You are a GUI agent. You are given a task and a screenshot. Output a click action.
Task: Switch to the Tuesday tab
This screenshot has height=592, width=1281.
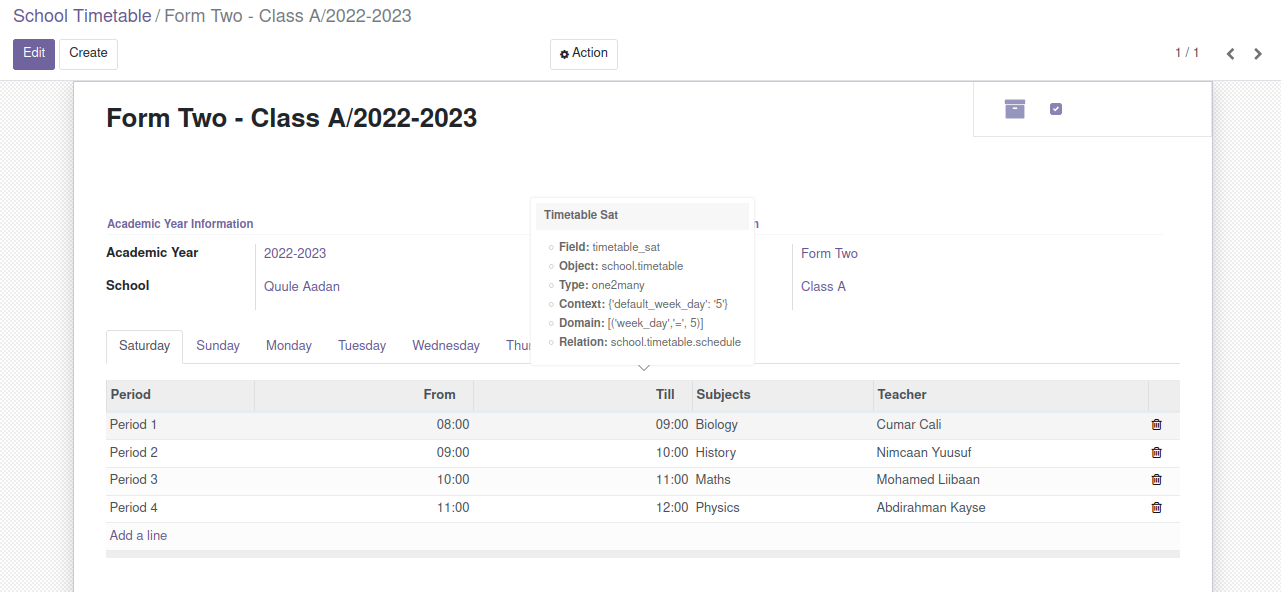[x=362, y=346]
